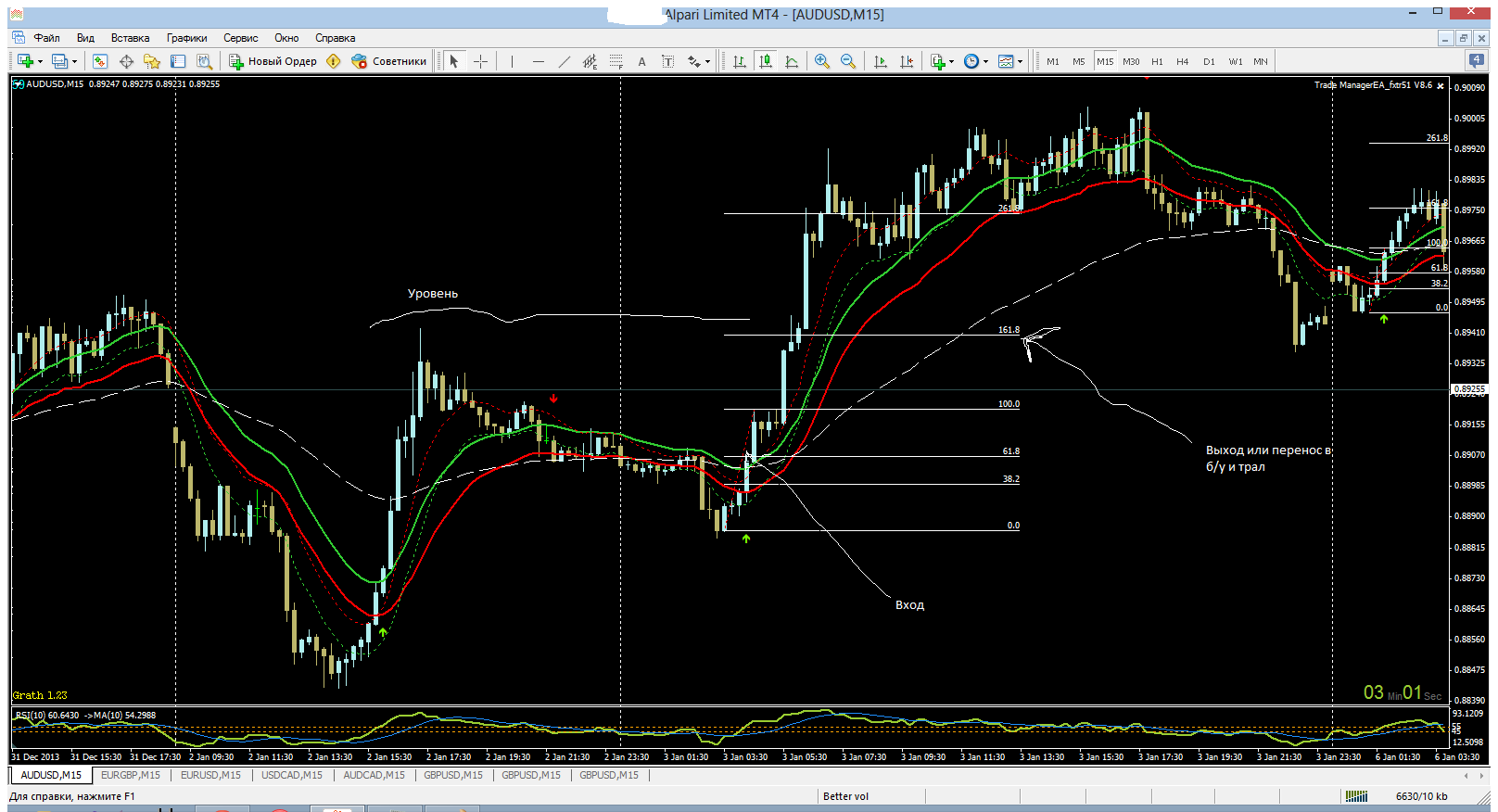Open the Сервис menu
This screenshot has height=812, width=1498.
pos(240,38)
